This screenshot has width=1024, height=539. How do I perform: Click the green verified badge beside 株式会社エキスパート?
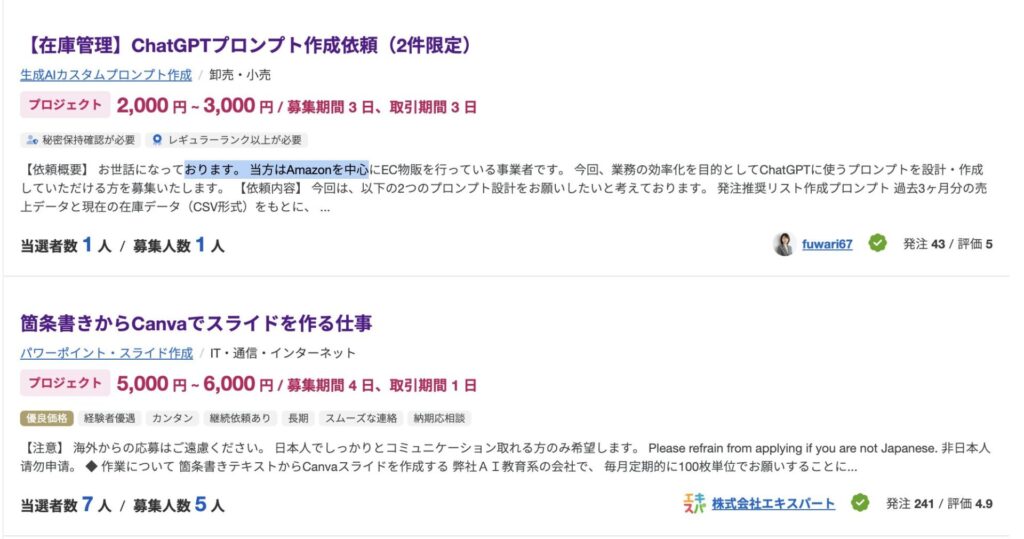coord(860,502)
